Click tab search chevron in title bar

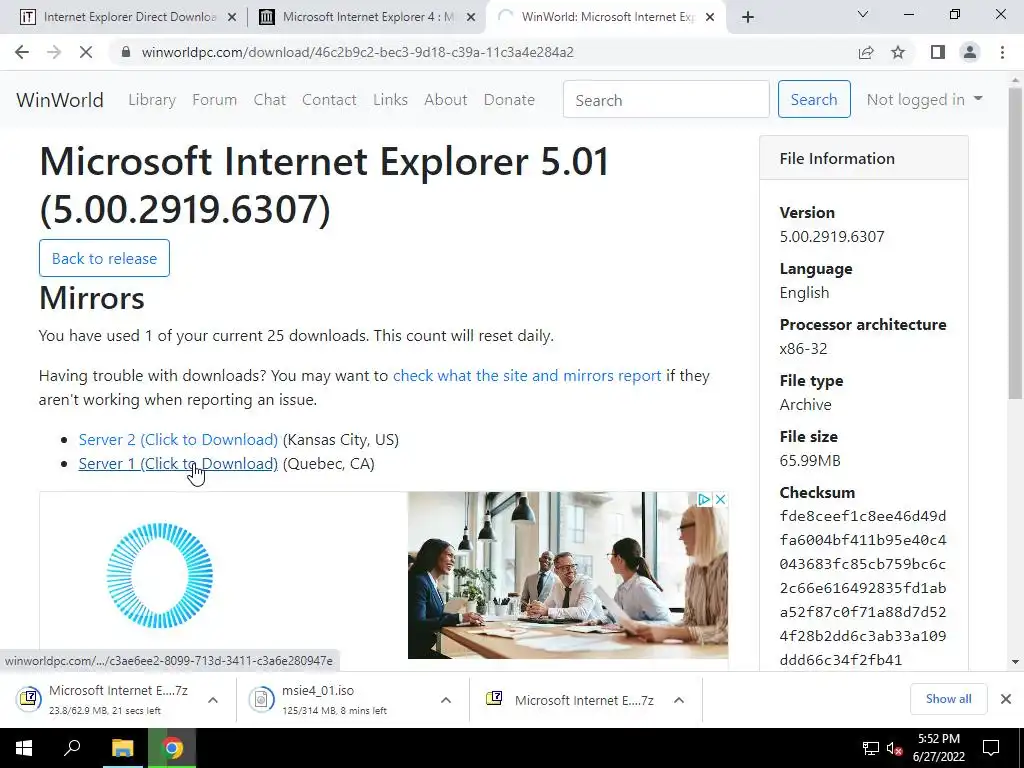863,14
